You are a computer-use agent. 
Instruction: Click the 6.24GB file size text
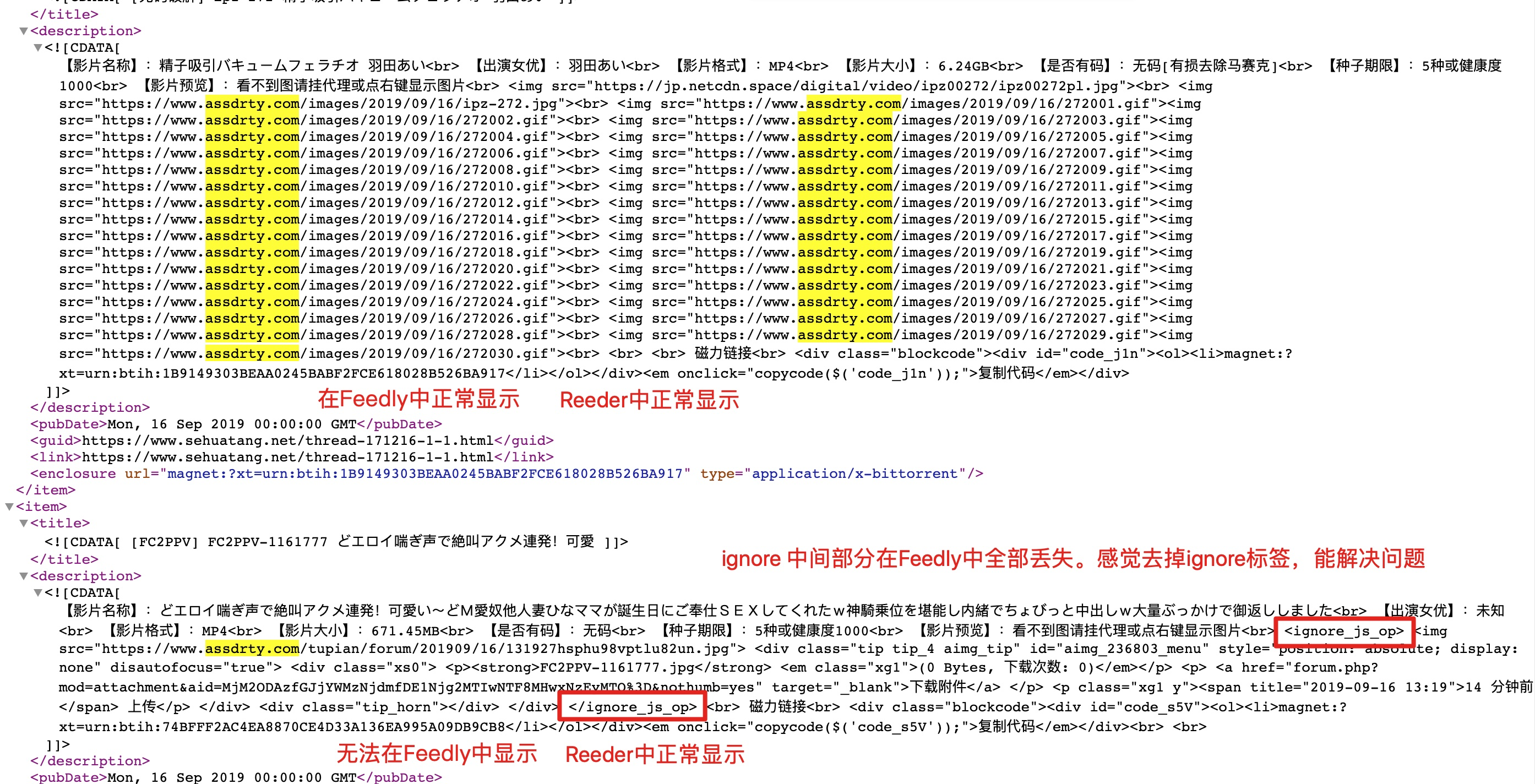964,66
